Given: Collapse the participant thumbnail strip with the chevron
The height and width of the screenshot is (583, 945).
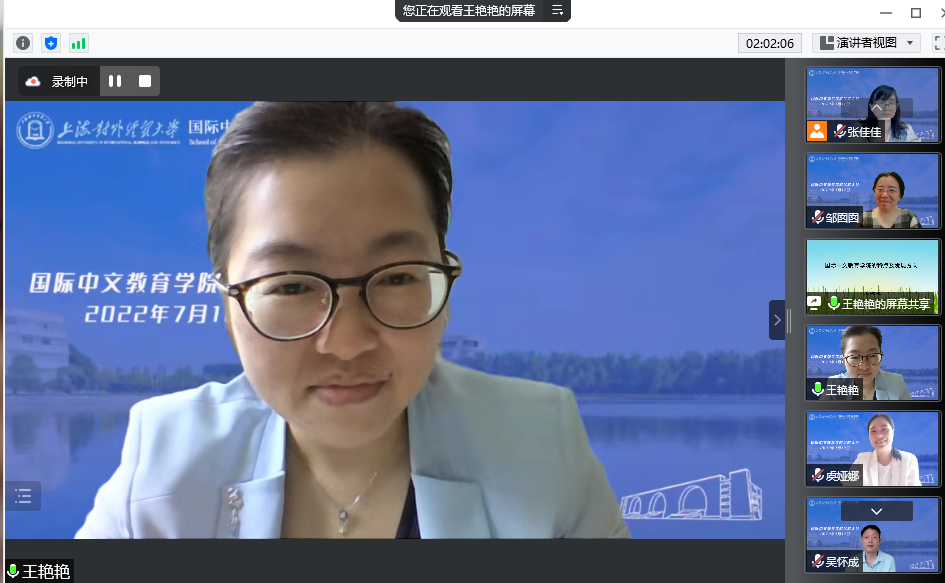Looking at the screenshot, I should 777,320.
